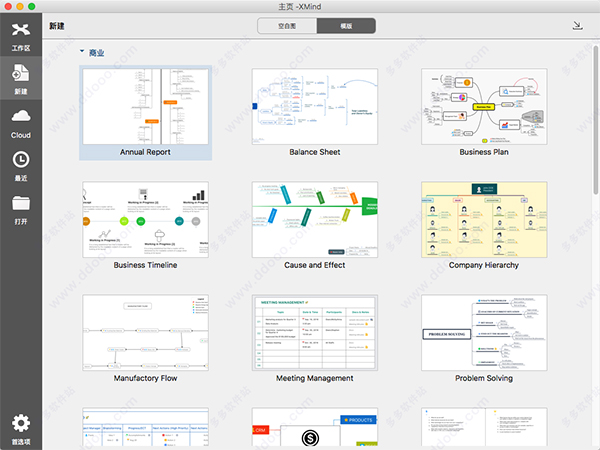Open the Problem Solving template thumbnail
The height and width of the screenshot is (450, 600).
[484, 333]
